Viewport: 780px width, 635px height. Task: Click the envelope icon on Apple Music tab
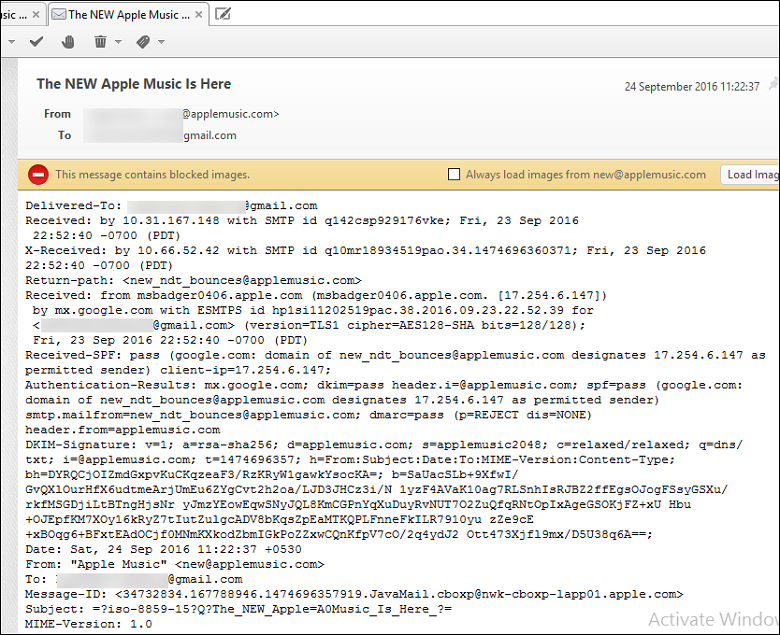coord(59,14)
